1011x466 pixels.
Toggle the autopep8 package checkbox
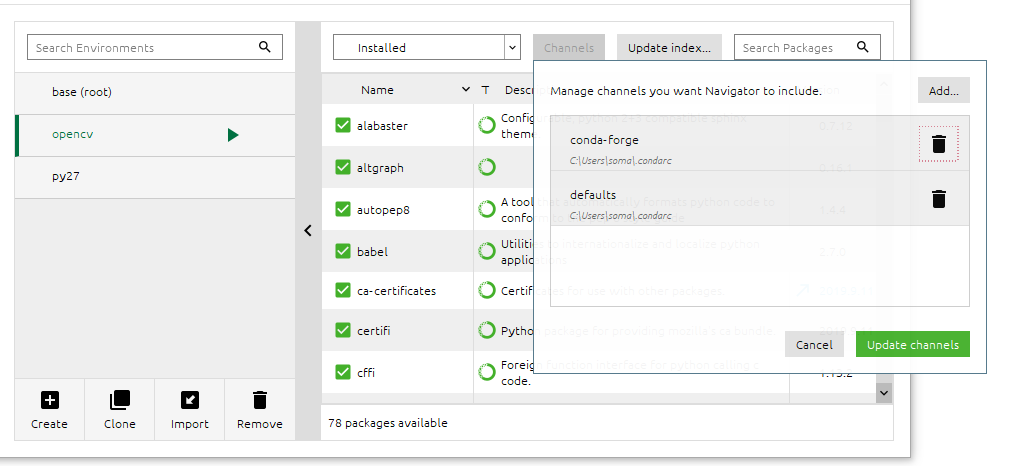pyautogui.click(x=343, y=210)
